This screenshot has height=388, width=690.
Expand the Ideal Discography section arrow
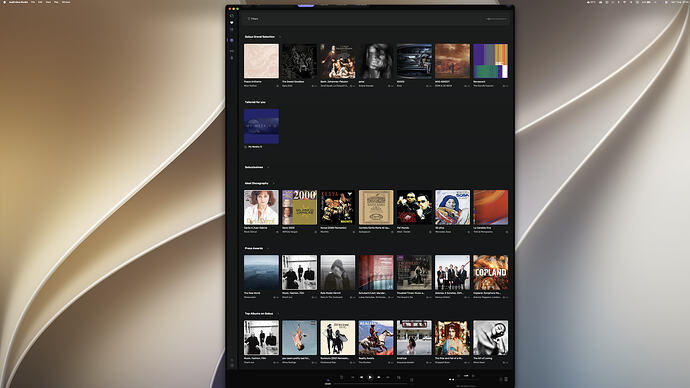click(x=273, y=183)
